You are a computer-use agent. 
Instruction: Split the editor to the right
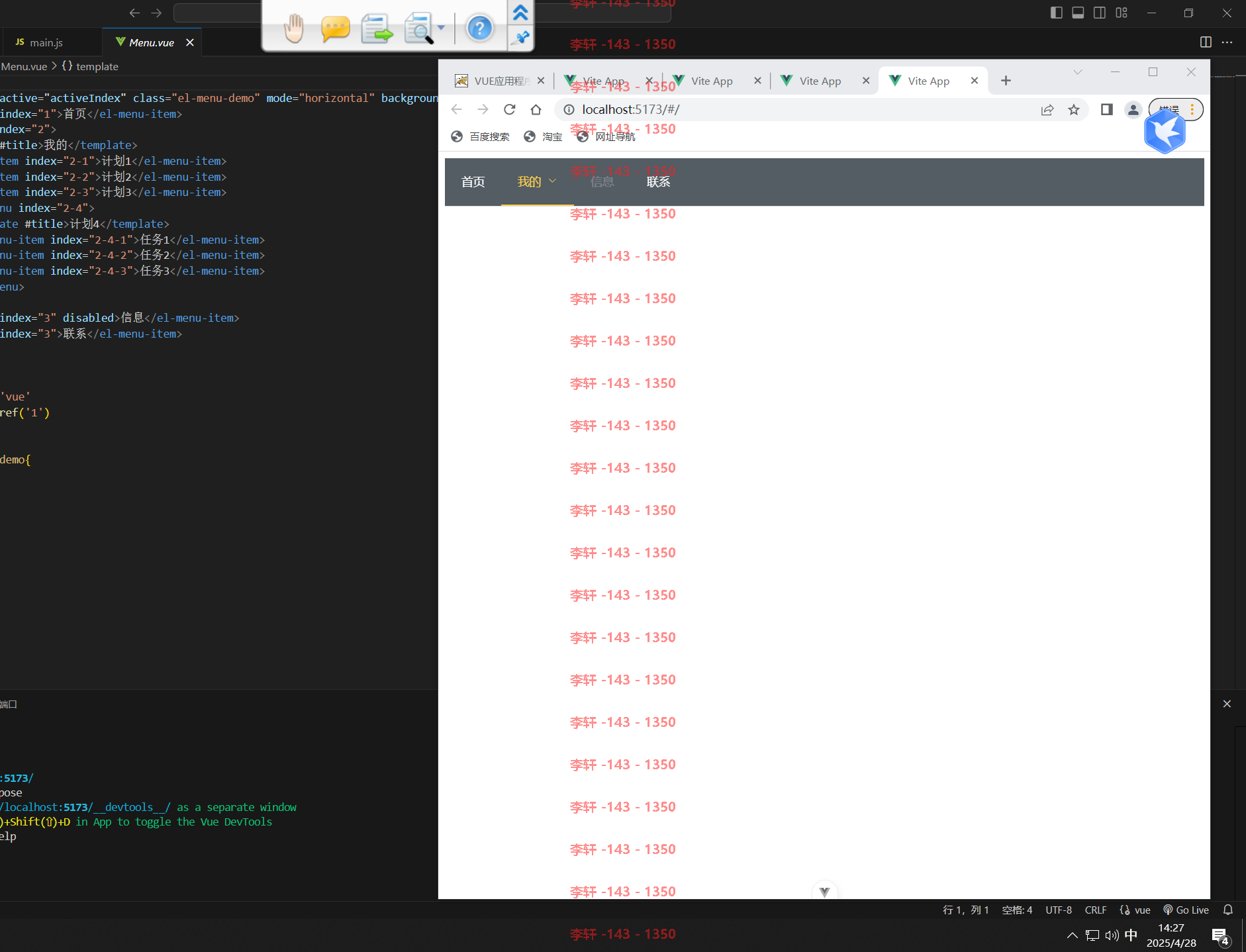[x=1206, y=42]
